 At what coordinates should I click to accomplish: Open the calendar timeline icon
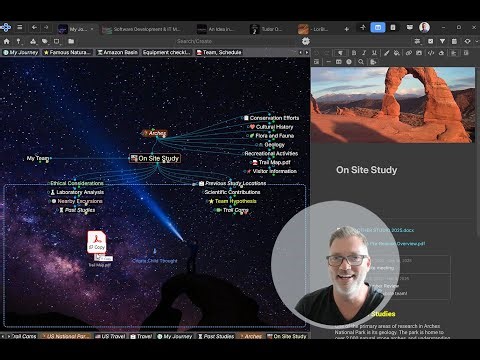click(454, 41)
